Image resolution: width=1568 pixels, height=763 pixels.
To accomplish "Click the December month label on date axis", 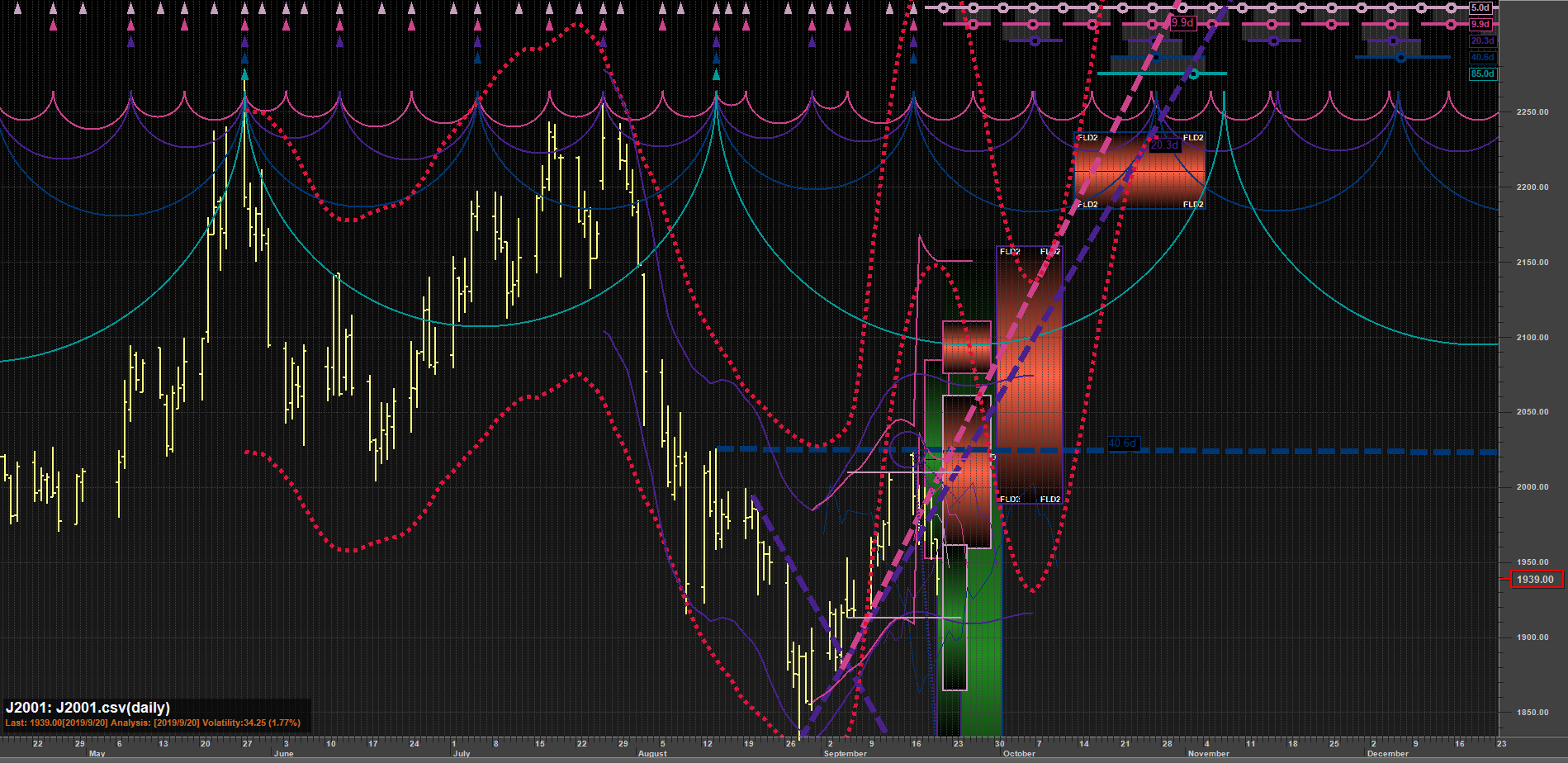I will coord(1388,754).
